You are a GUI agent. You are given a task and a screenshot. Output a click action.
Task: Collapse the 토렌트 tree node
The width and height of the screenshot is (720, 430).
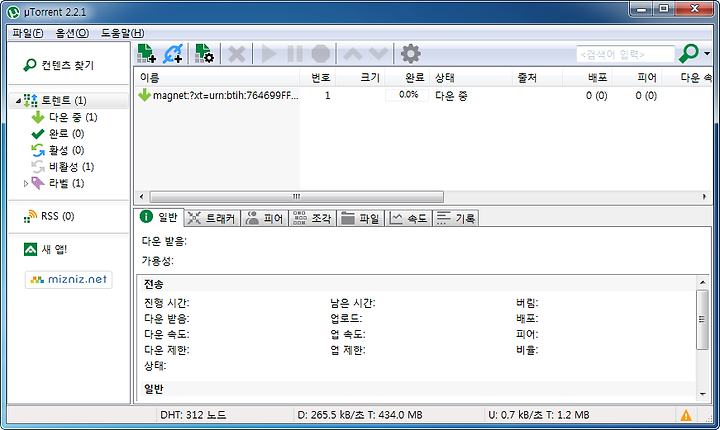point(18,101)
